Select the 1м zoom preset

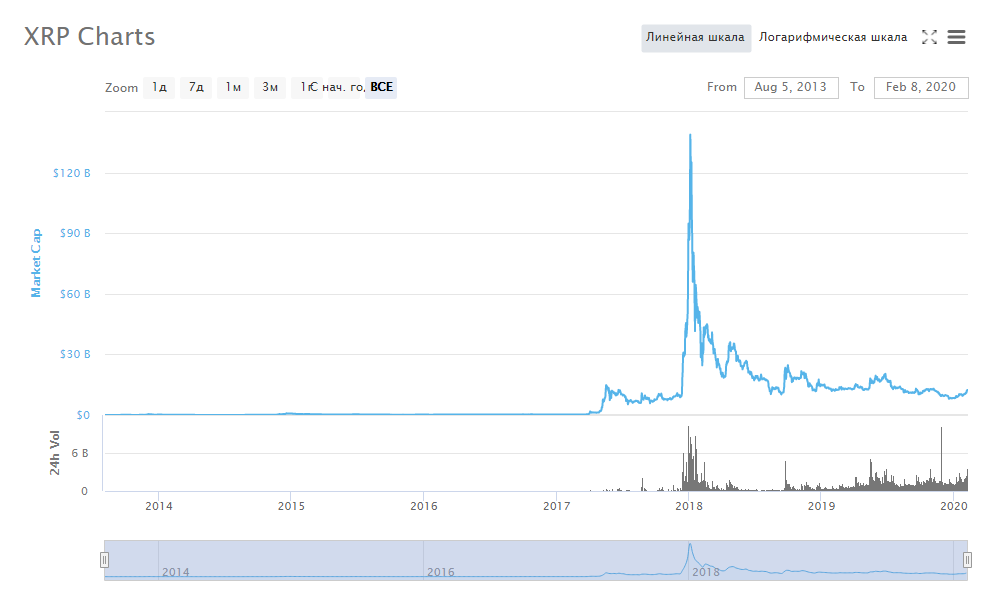coord(232,87)
